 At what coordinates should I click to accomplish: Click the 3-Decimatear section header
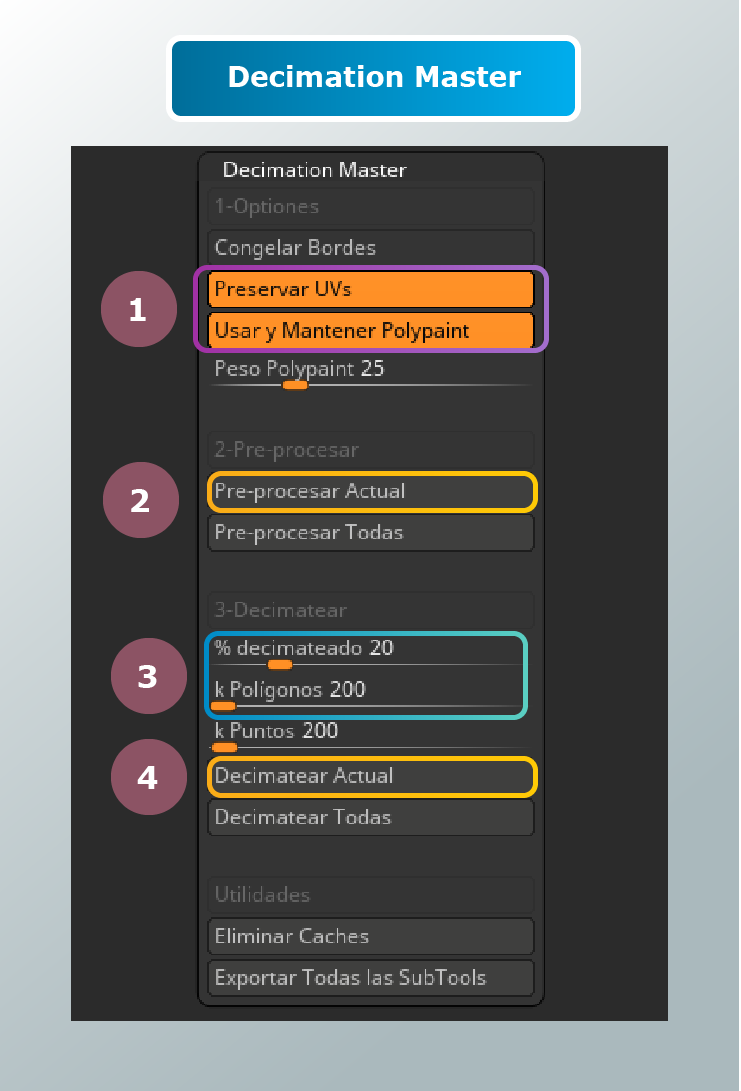pyautogui.click(x=370, y=610)
